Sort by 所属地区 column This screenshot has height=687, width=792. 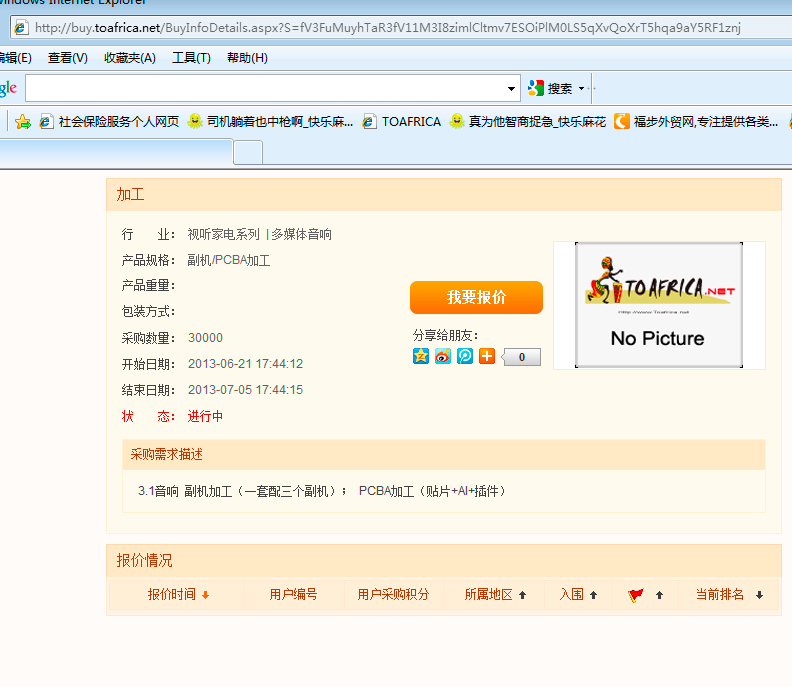495,595
